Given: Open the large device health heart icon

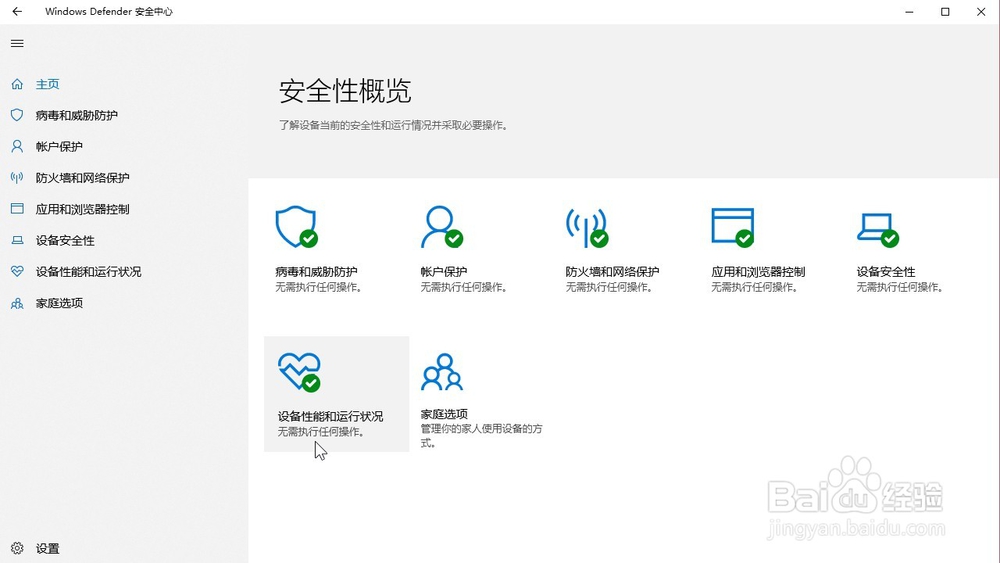Looking at the screenshot, I should point(299,372).
